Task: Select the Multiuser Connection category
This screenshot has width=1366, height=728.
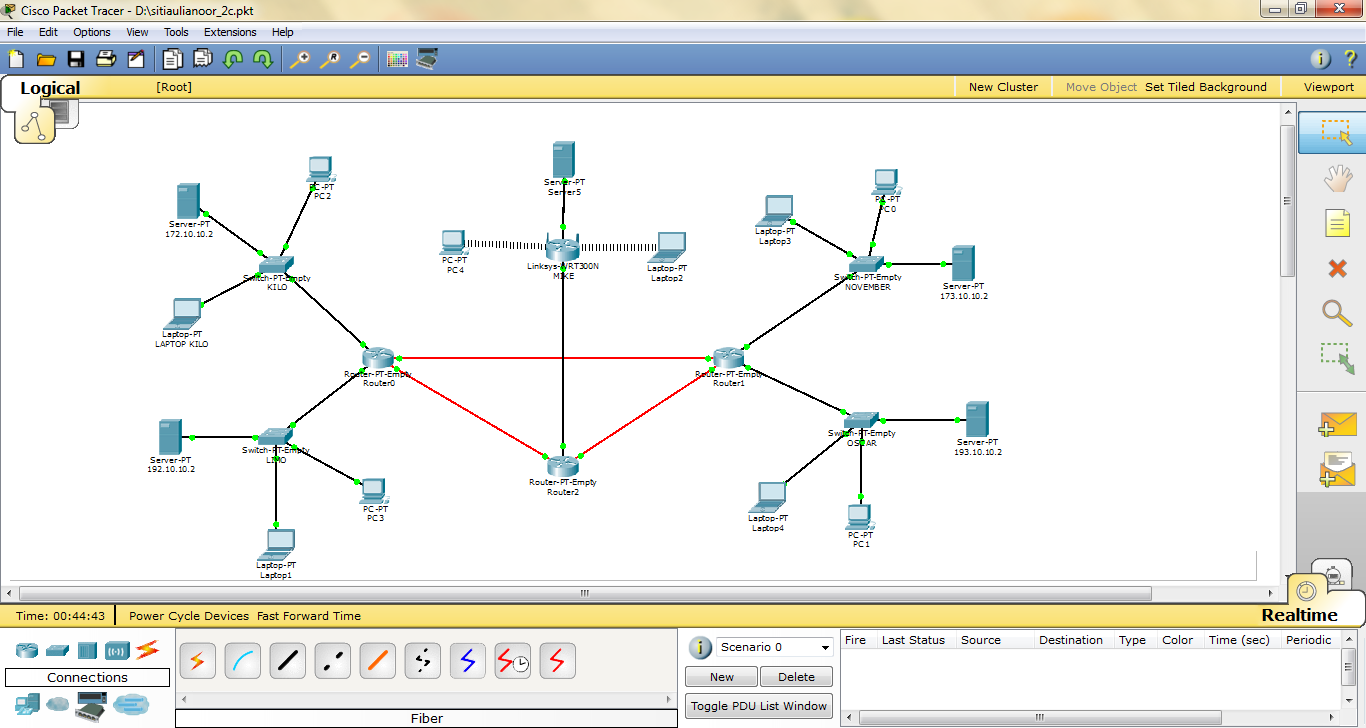Action: coord(130,705)
